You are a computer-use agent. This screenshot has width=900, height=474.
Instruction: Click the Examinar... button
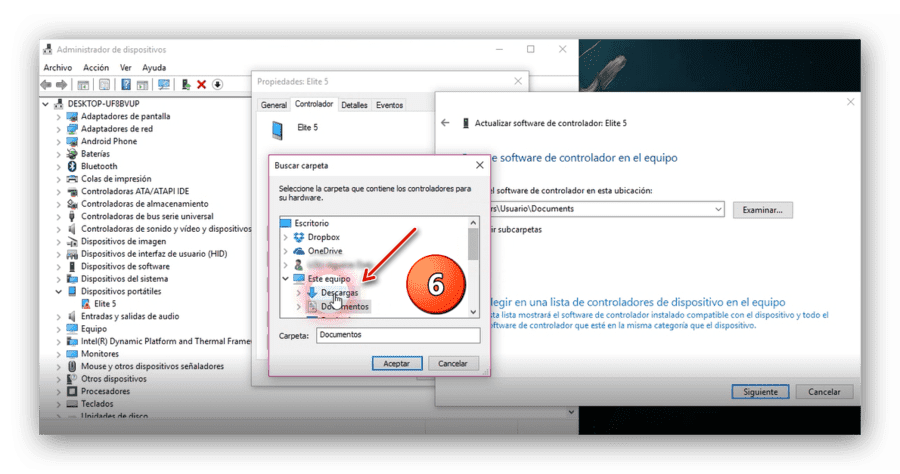click(762, 210)
